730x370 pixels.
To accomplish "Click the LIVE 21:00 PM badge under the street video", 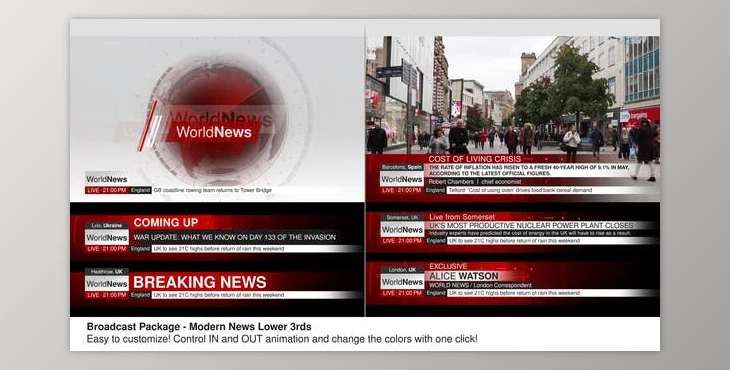I will (x=402, y=190).
